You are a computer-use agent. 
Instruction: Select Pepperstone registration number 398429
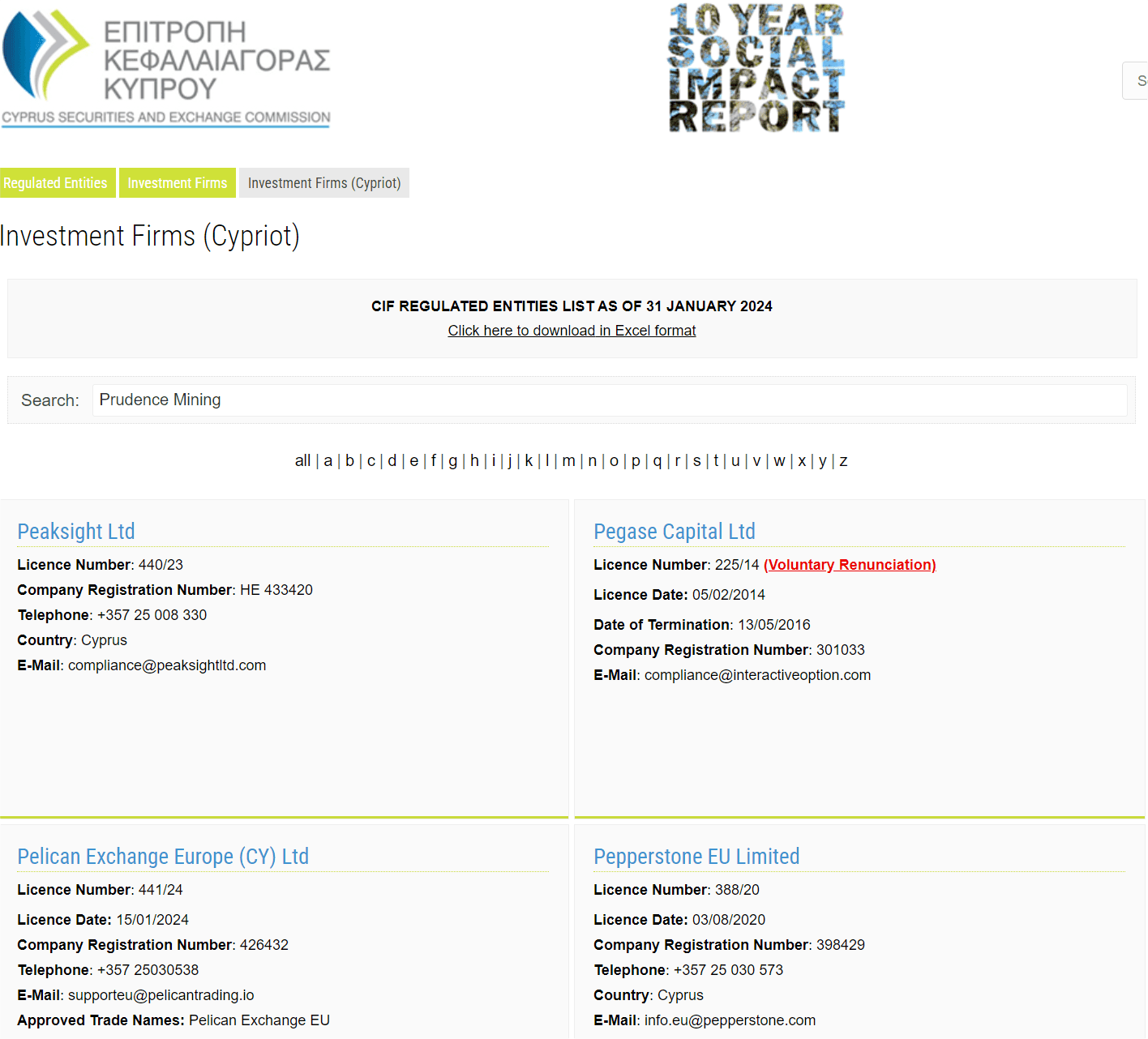(841, 945)
